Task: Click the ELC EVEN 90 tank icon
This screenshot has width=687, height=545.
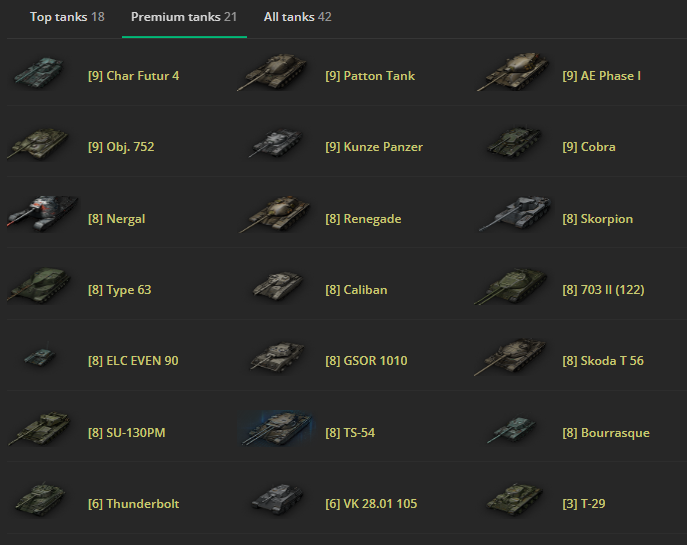Action: (39, 355)
